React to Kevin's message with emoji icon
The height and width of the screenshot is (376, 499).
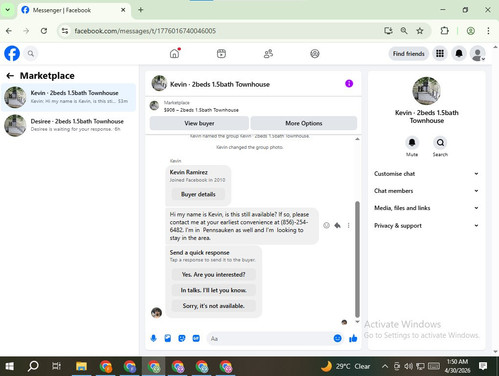point(326,226)
